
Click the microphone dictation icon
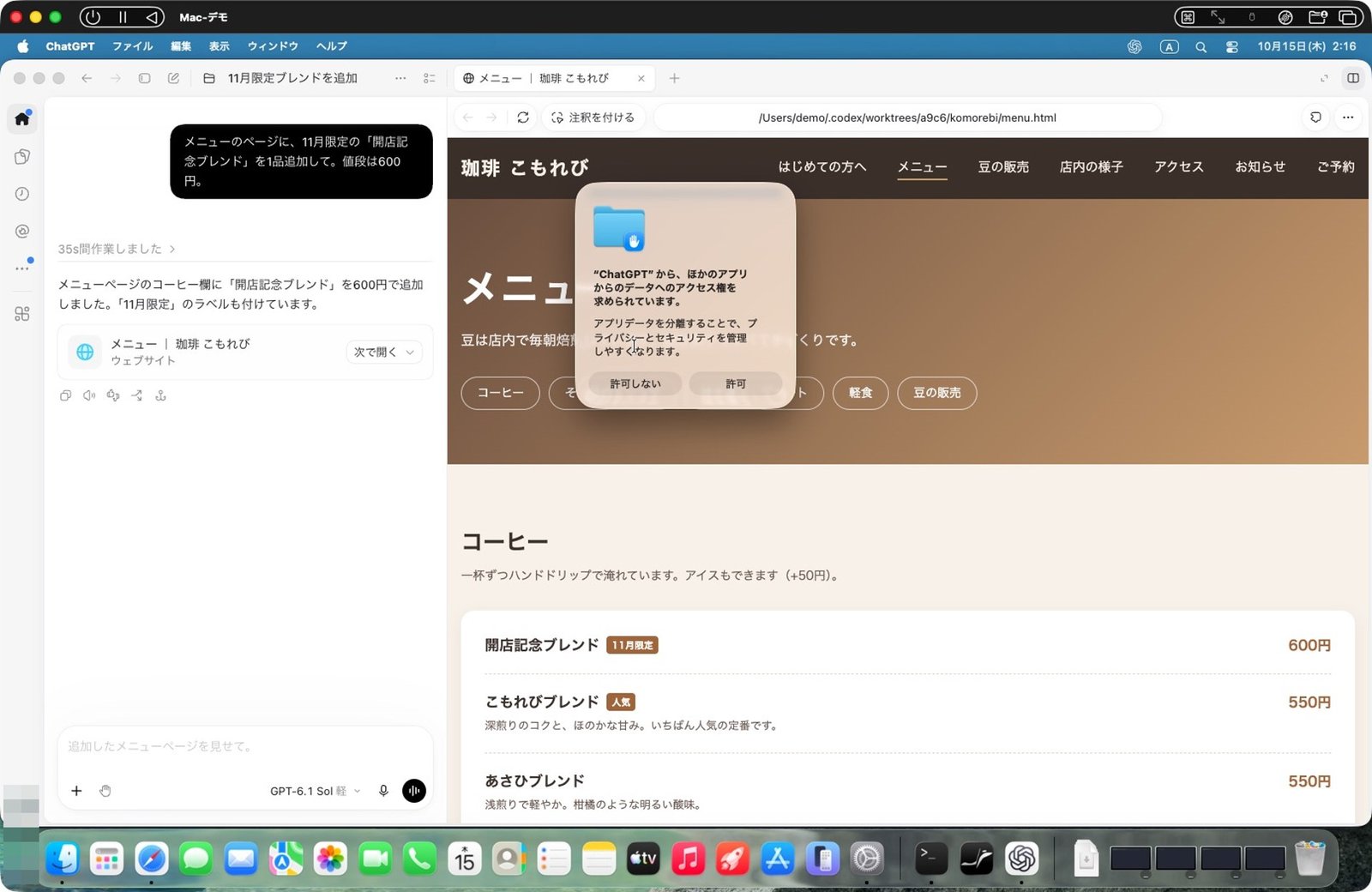click(x=383, y=791)
